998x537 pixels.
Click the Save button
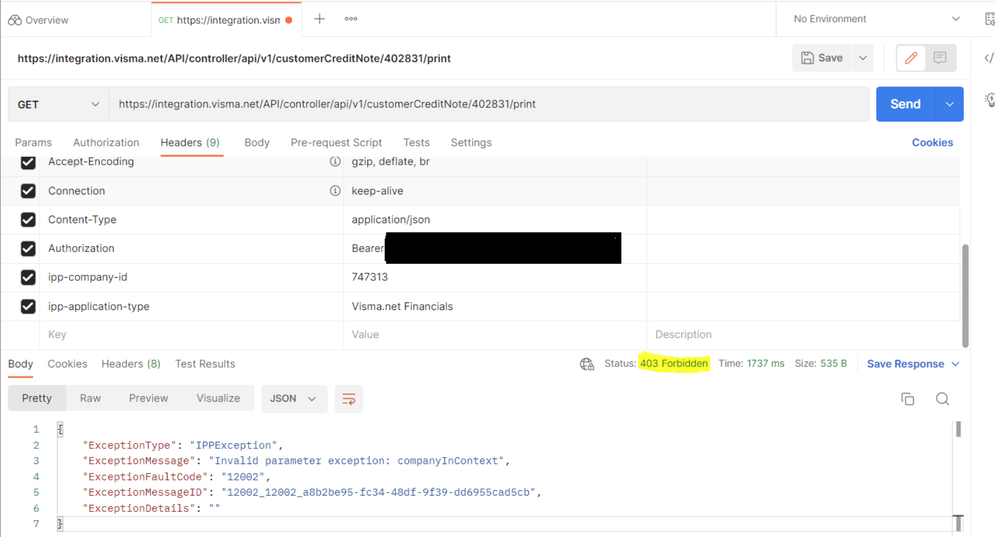tap(822, 58)
